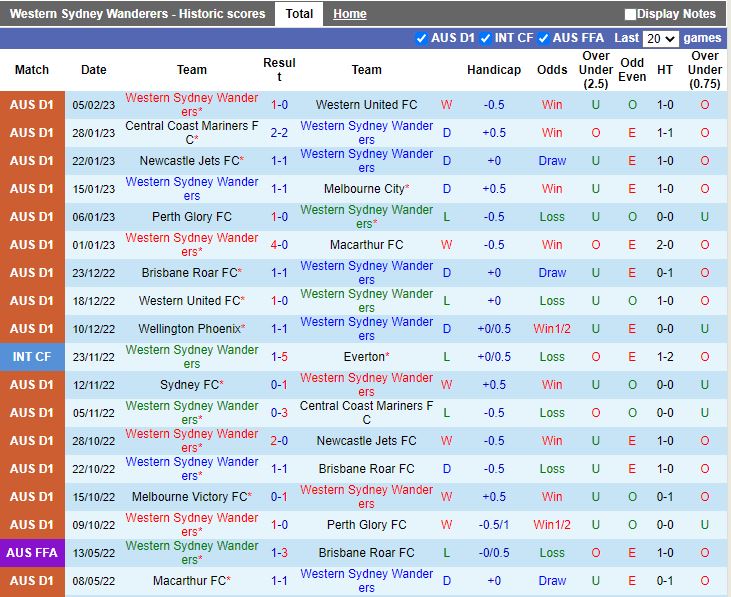Uncheck the INT CF league filter
Image resolution: width=731 pixels, height=597 pixels.
point(485,38)
